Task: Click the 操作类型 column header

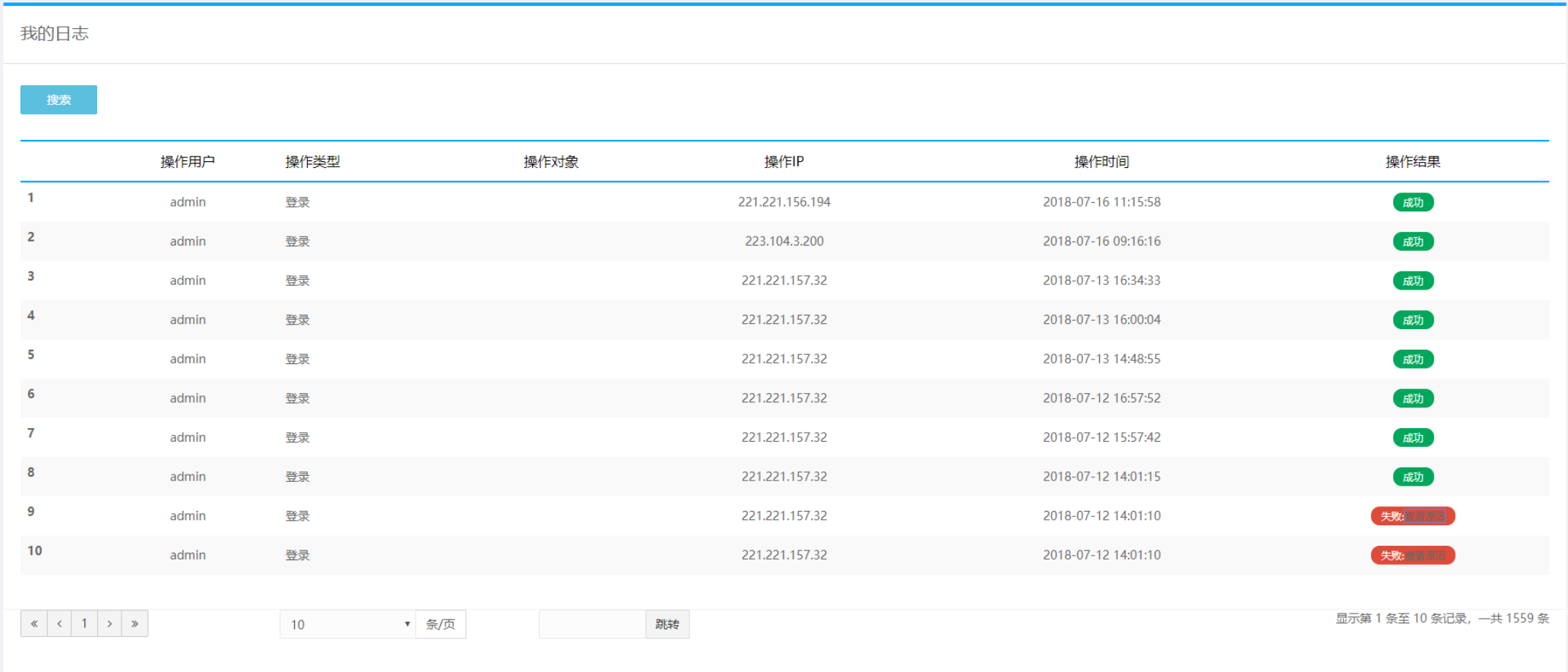Action: (x=312, y=162)
